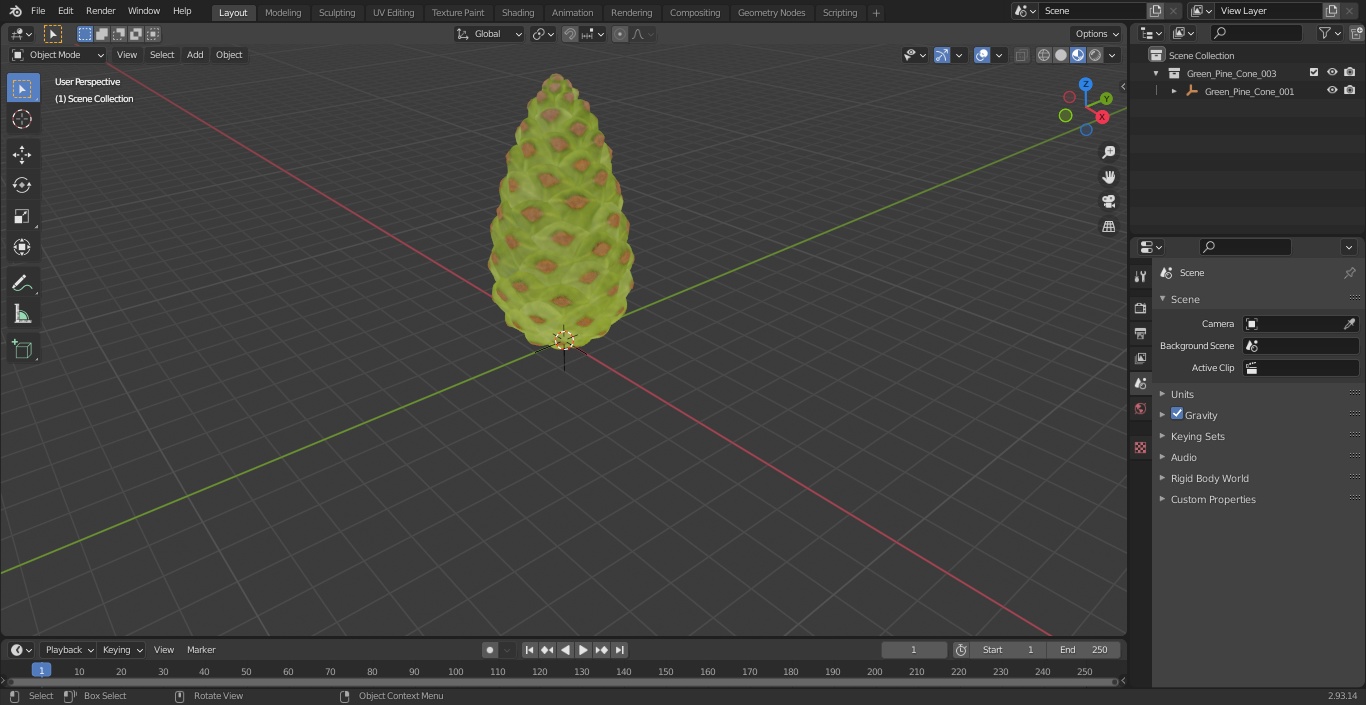Switch to the UV Editing workspace tab

pos(393,12)
